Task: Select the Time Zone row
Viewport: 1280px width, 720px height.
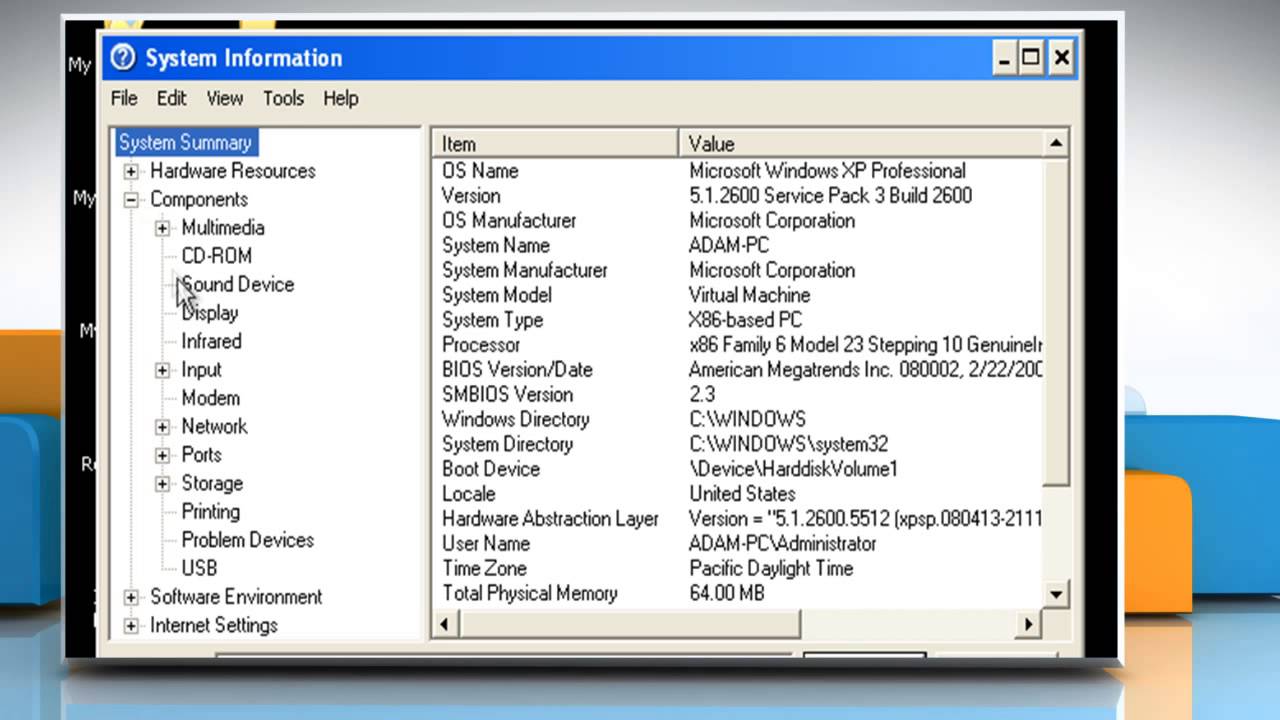Action: point(738,569)
